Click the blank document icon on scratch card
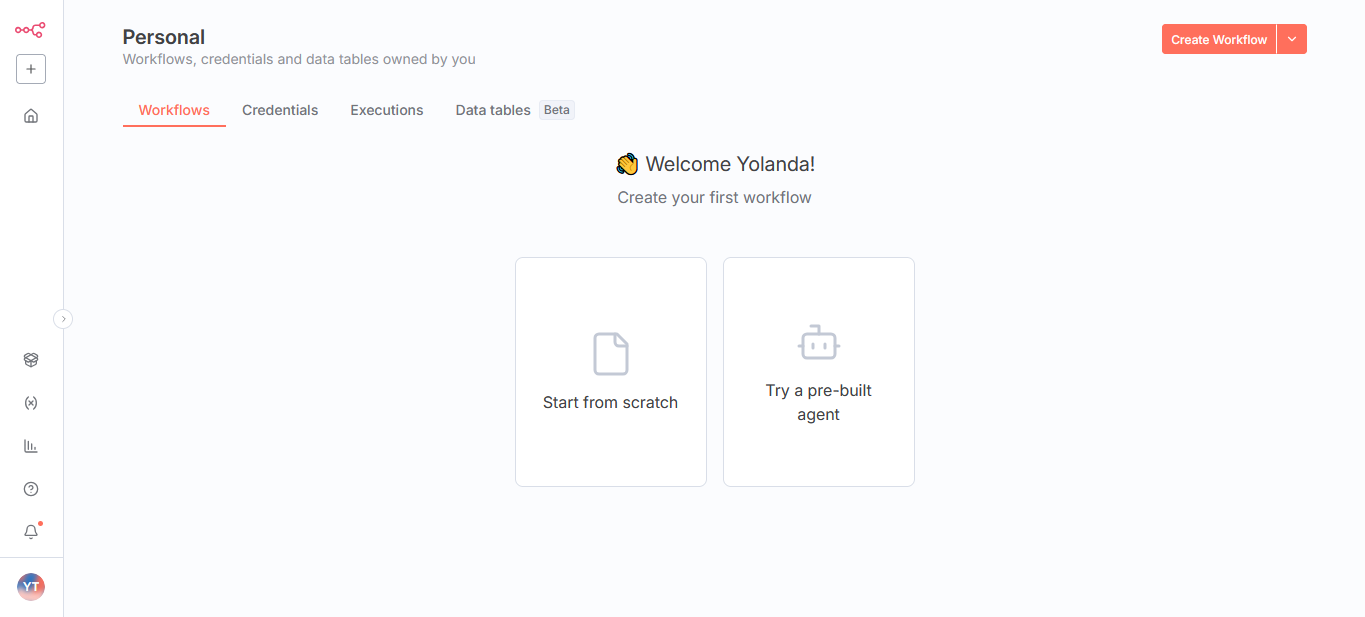Viewport: 1365px width, 617px height. click(611, 354)
